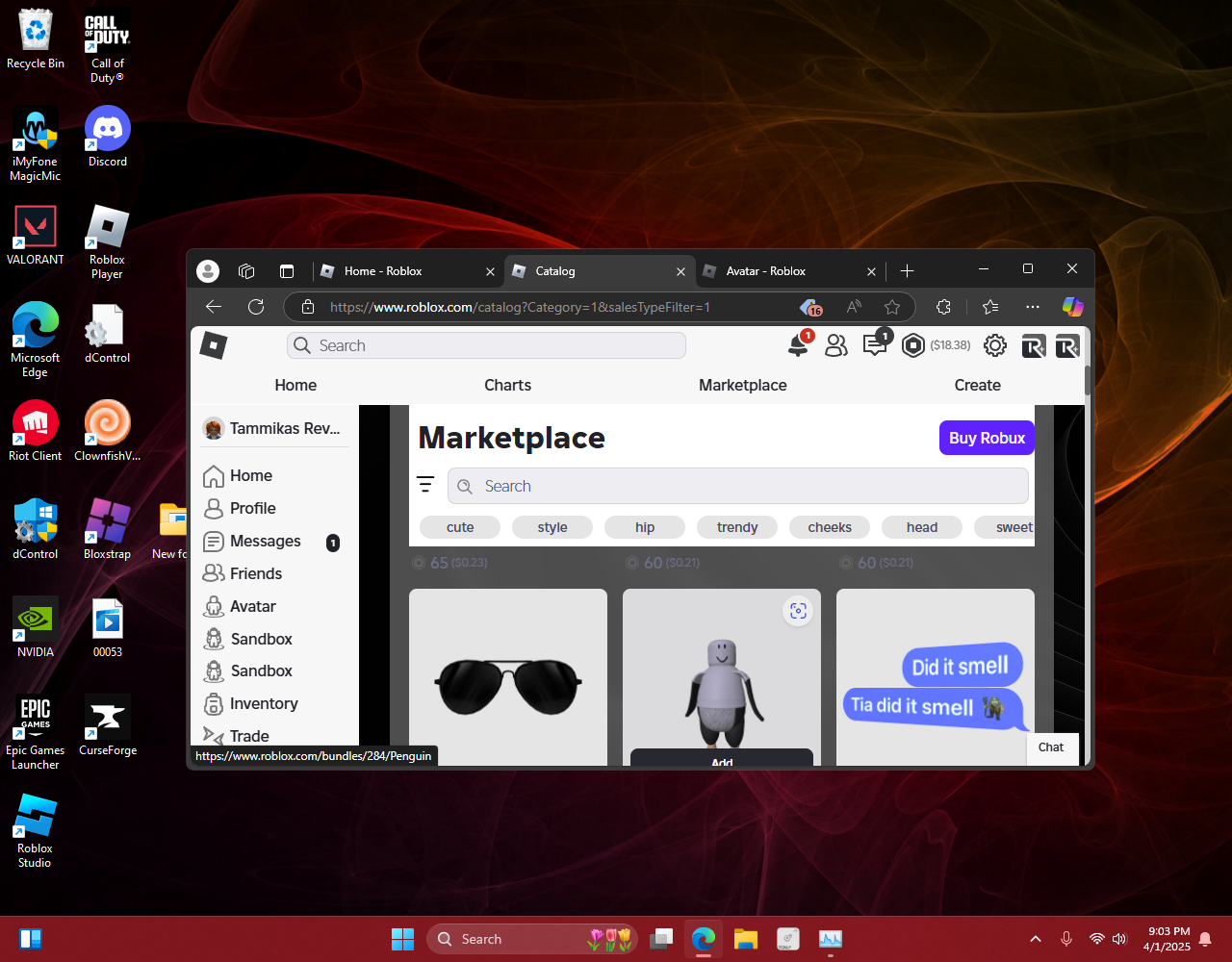Click the try-on icon on Penguin item

coord(798,611)
